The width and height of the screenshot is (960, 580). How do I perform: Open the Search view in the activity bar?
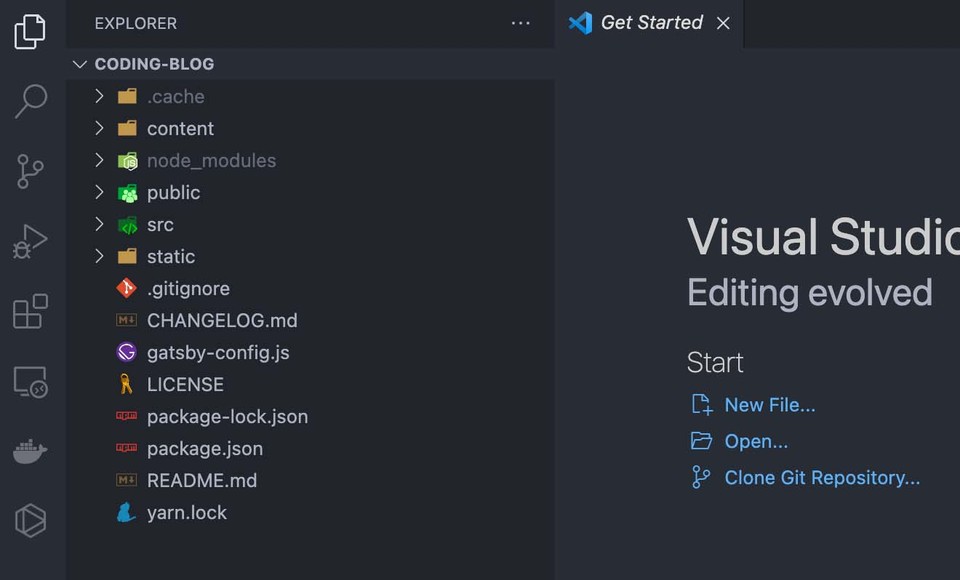pyautogui.click(x=30, y=101)
